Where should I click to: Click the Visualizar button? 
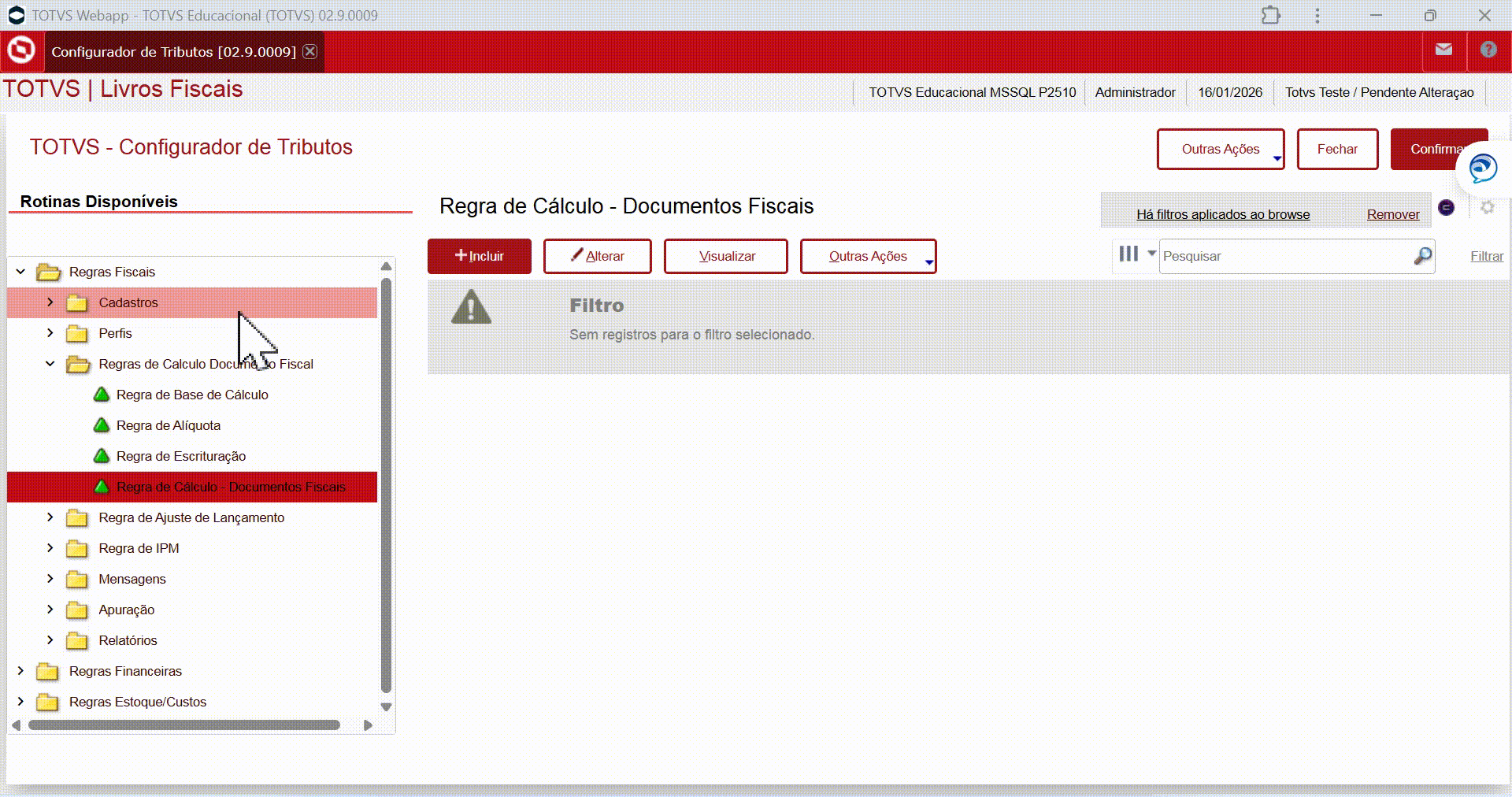click(726, 256)
